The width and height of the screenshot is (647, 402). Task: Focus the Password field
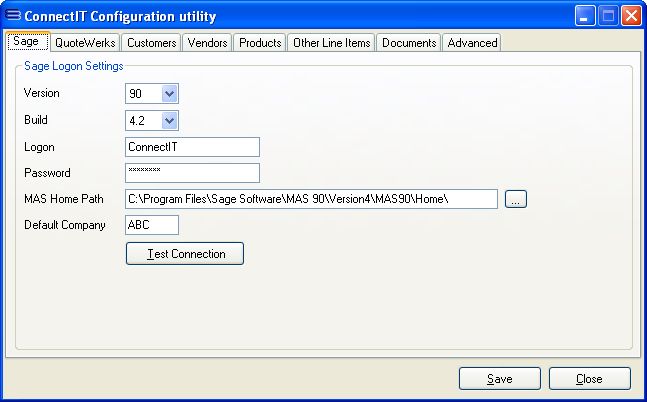[x=192, y=173]
